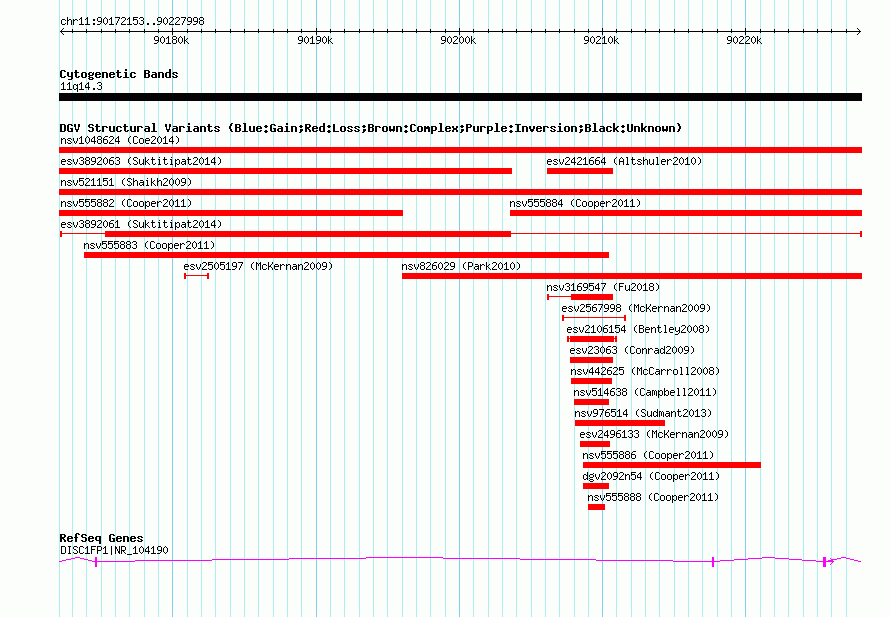Click the 90180k ruler position
This screenshot has height=617, width=890.
coord(171,40)
